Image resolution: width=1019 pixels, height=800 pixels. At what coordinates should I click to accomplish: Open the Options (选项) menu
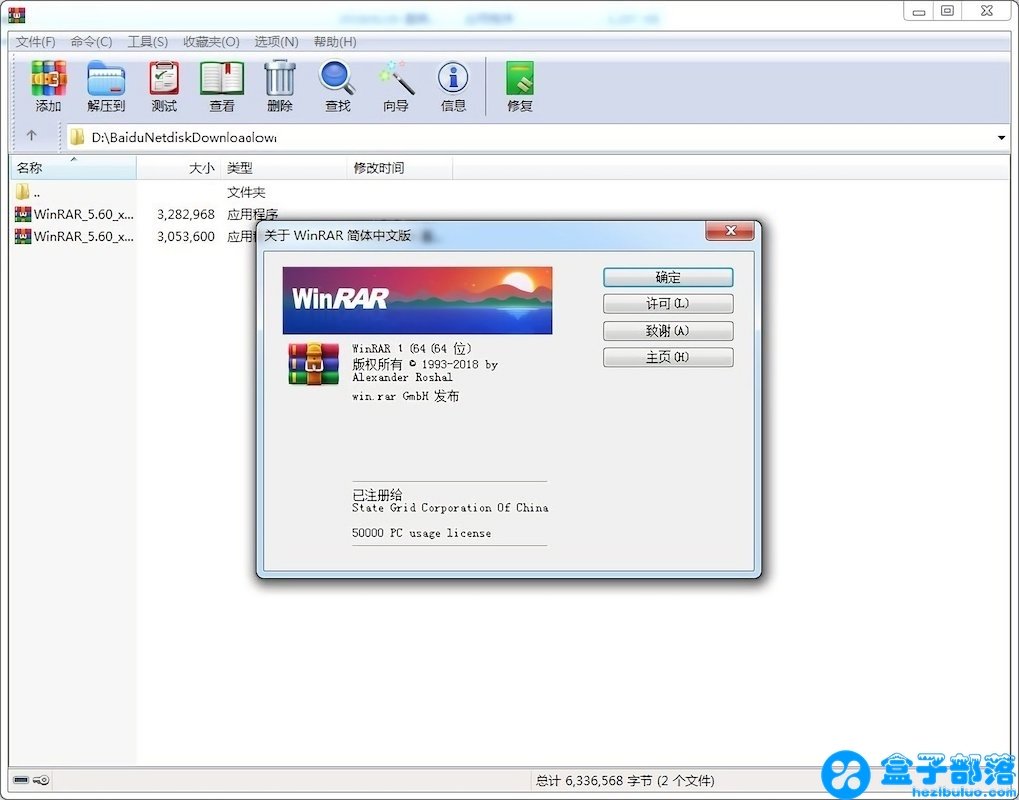tap(276, 42)
